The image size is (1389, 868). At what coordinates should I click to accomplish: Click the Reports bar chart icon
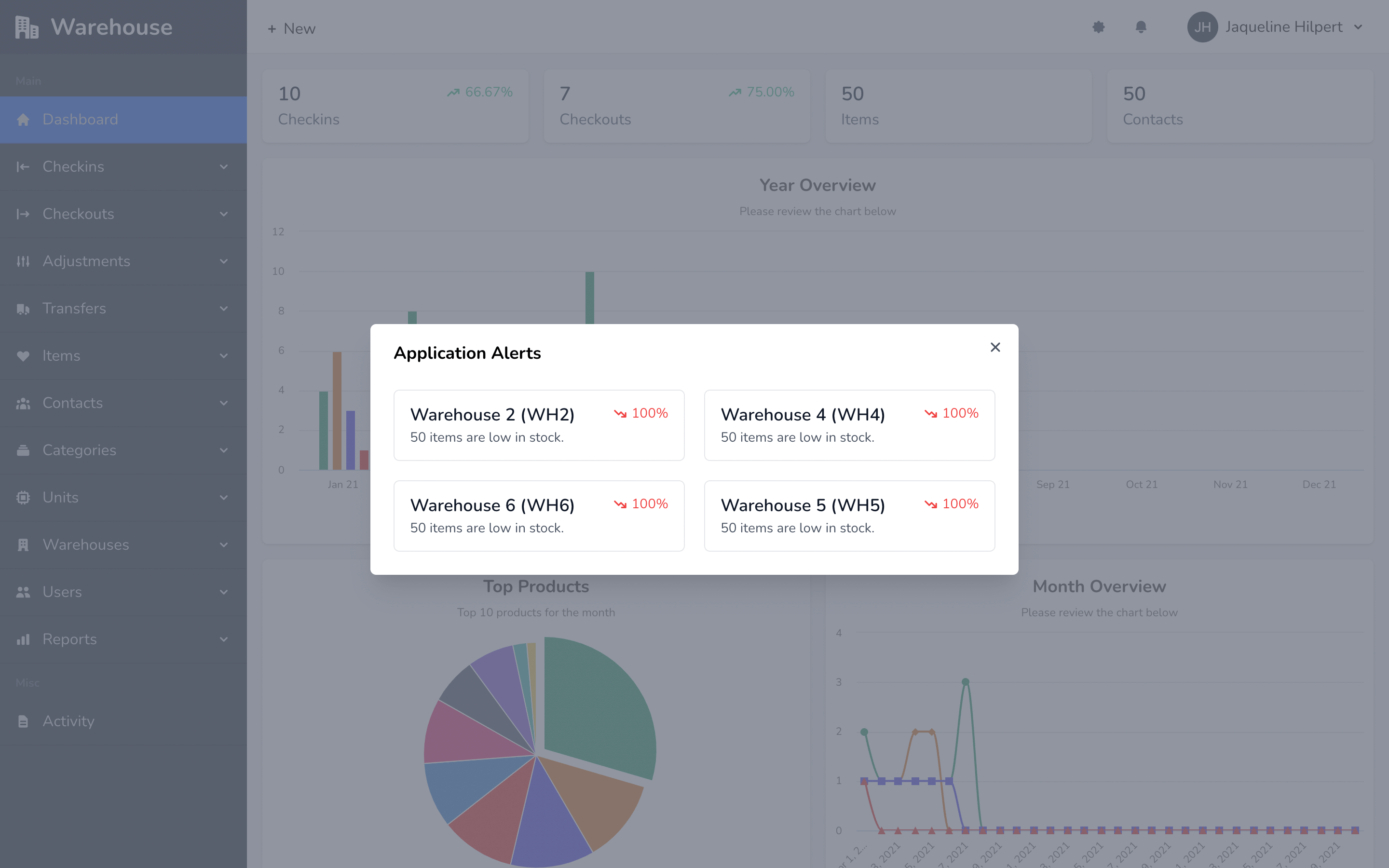23,639
